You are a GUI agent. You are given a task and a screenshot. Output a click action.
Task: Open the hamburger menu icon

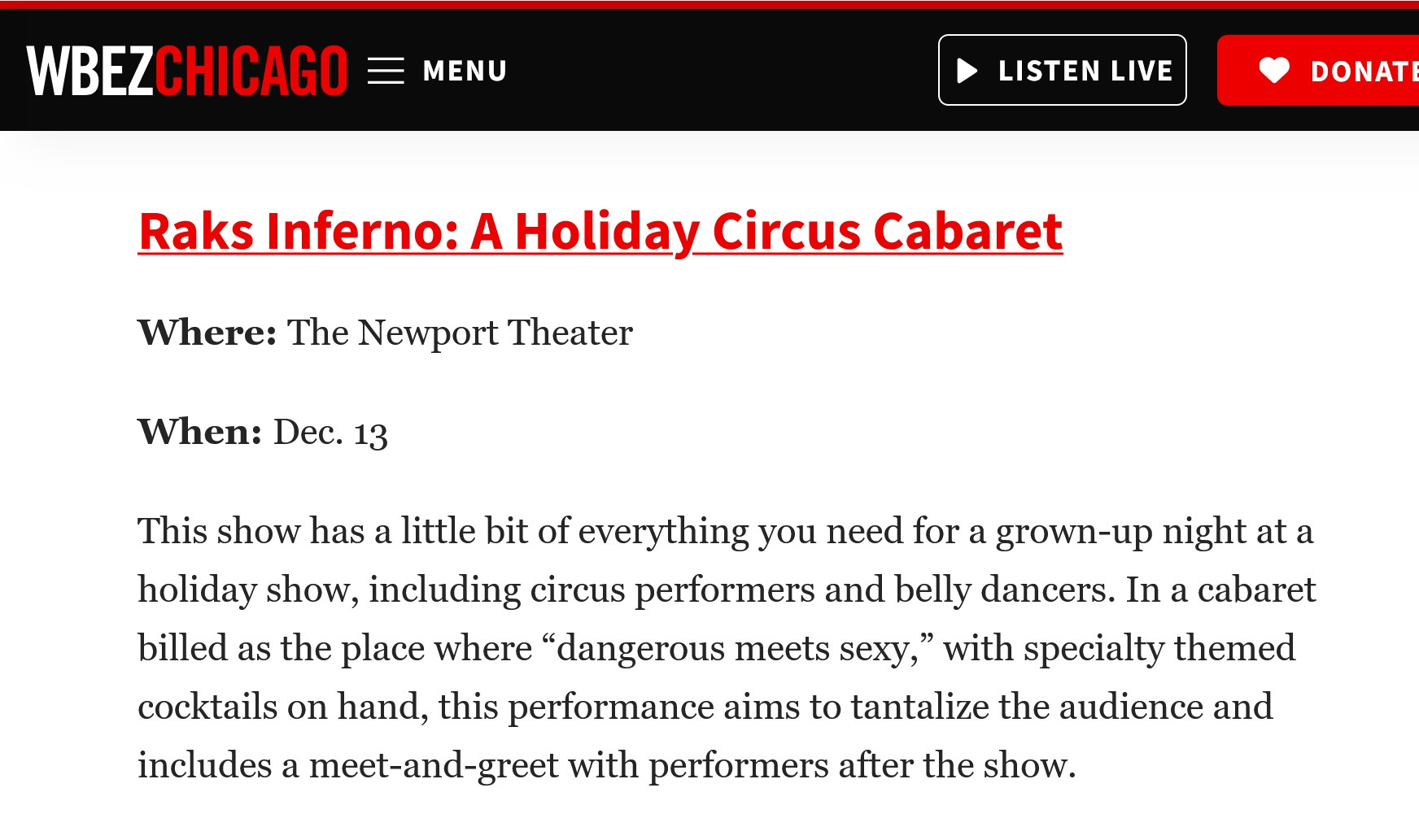386,71
